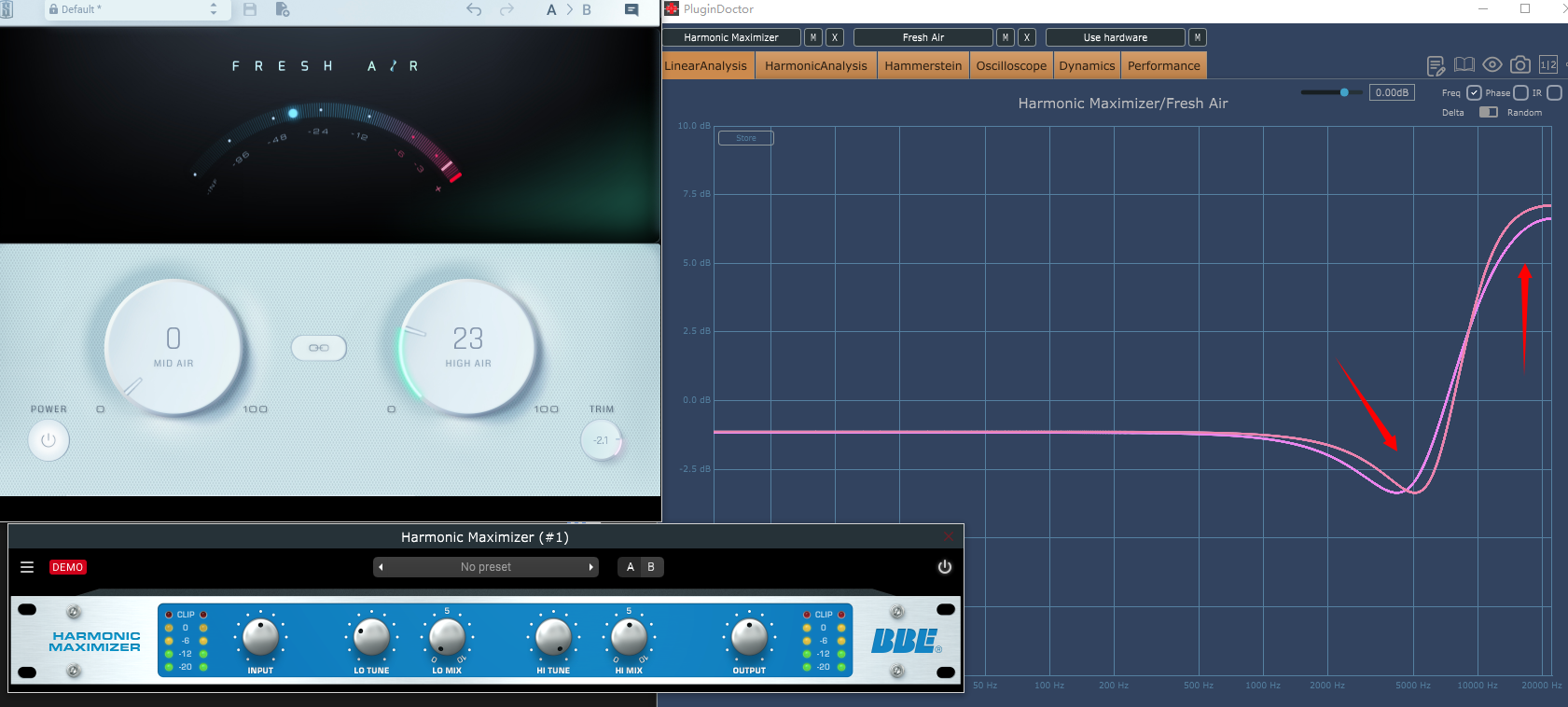
Task: Select previous preset in Harmonic Maximizer
Action: point(381,567)
